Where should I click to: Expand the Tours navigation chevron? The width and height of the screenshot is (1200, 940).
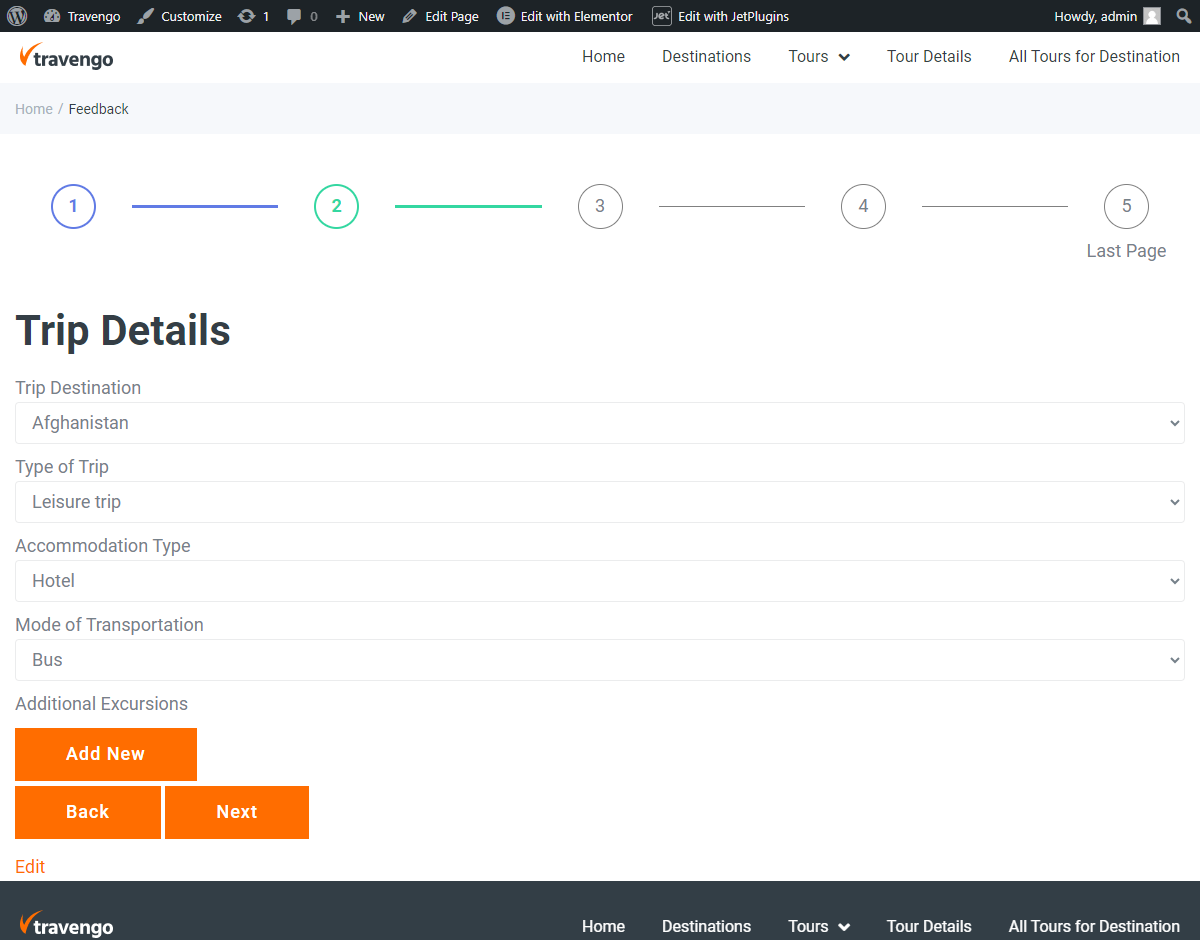pyautogui.click(x=846, y=57)
